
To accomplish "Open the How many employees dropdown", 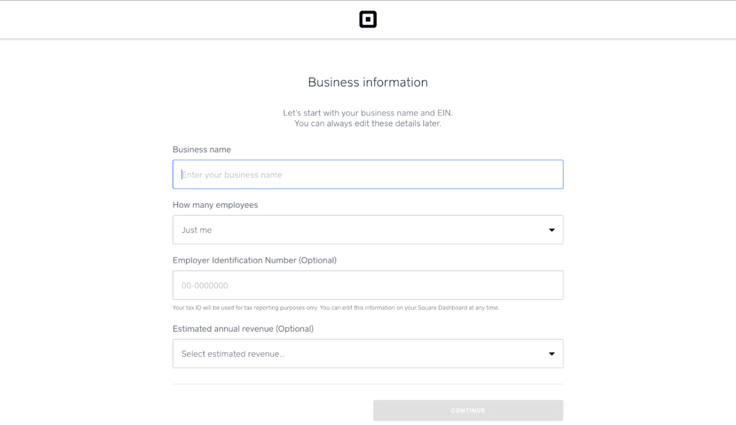I will (x=368, y=230).
